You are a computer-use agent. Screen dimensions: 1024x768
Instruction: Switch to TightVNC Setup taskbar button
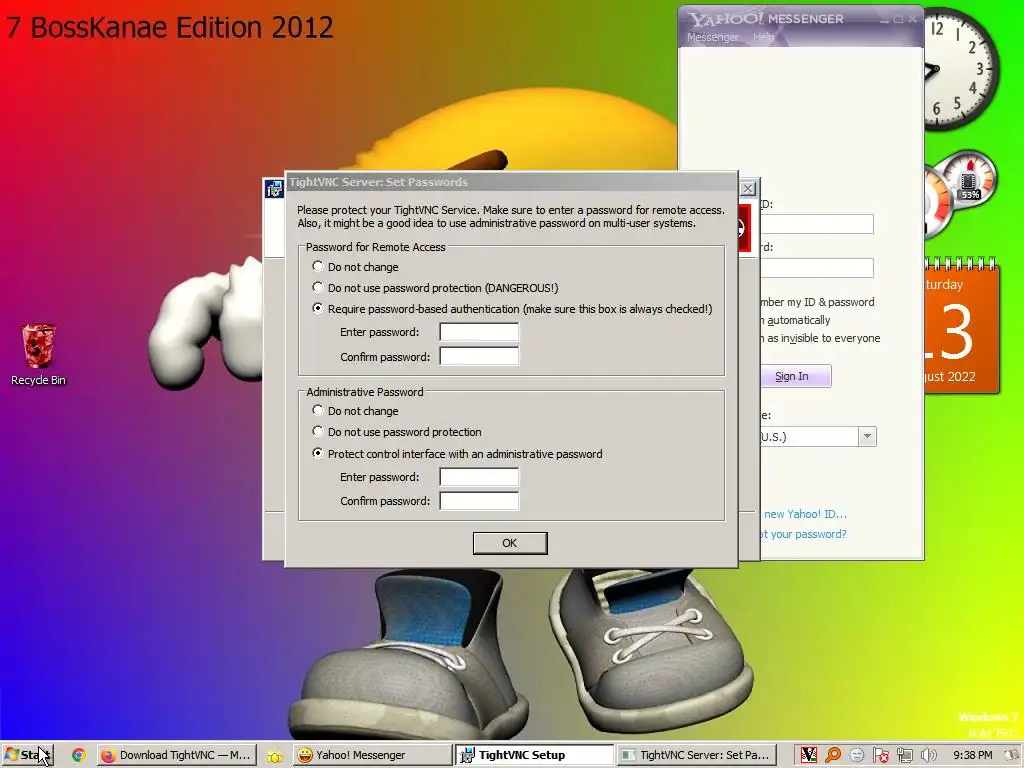(x=534, y=755)
